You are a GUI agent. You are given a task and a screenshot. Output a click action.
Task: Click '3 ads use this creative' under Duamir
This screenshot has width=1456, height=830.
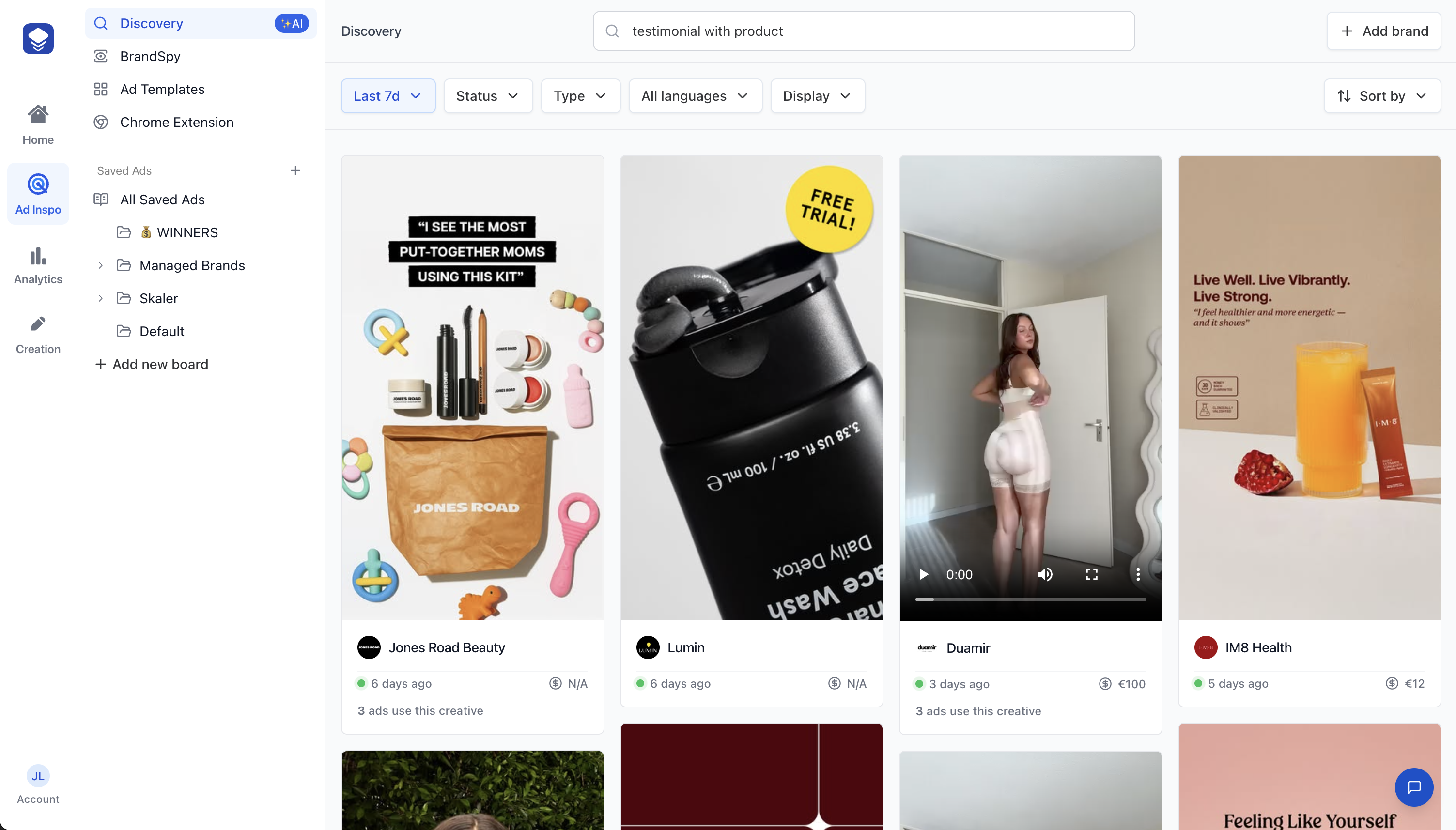point(978,711)
